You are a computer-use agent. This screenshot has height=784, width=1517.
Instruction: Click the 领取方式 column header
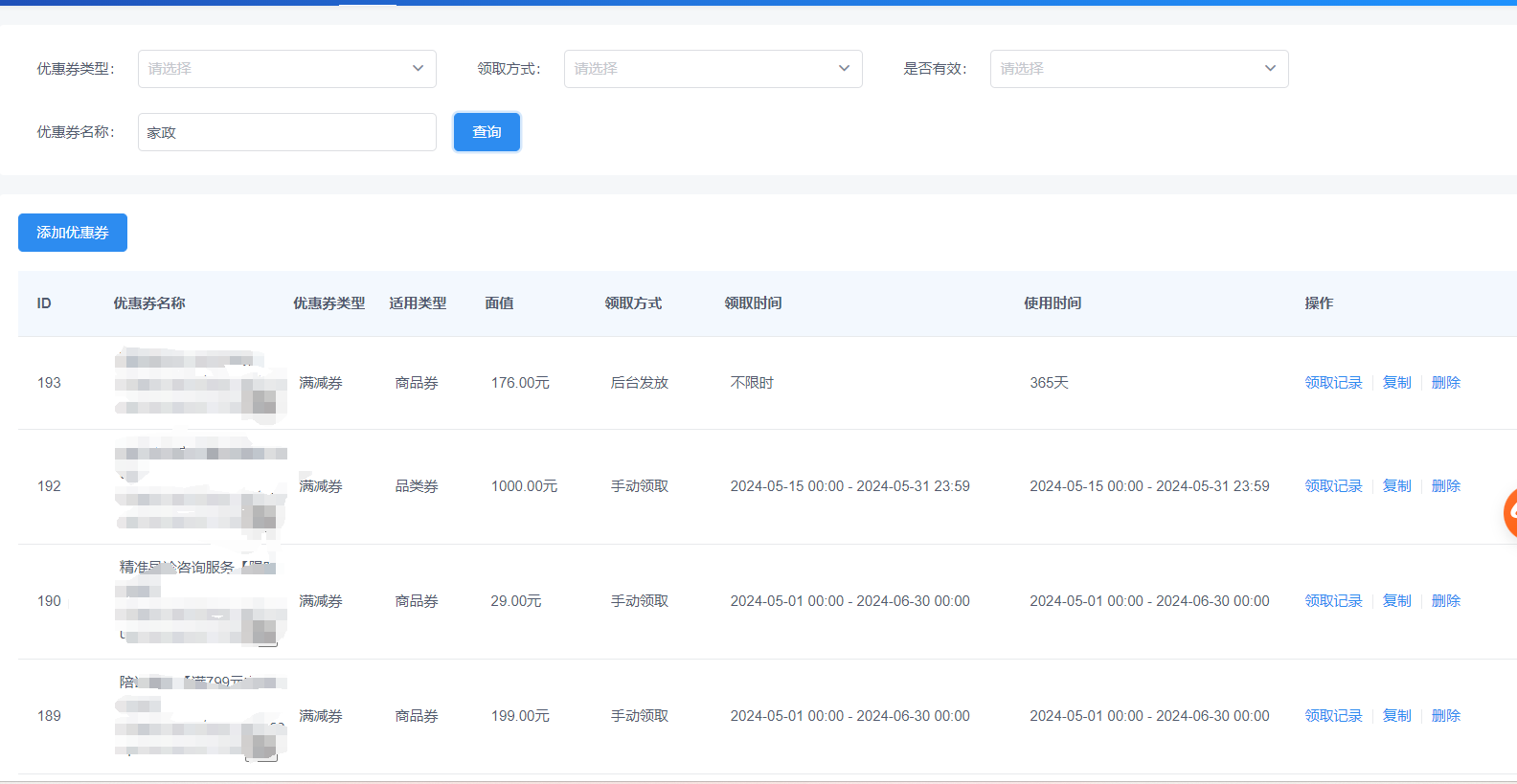tap(633, 303)
